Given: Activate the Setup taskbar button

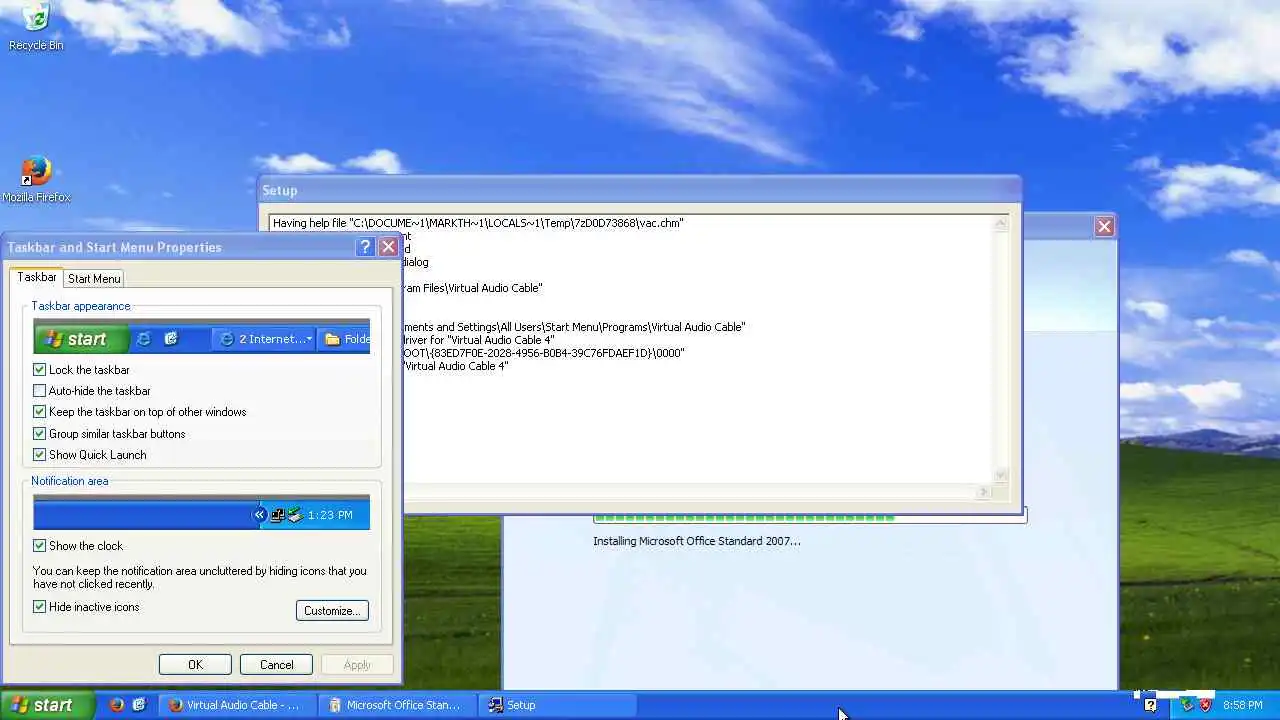Looking at the screenshot, I should click(557, 705).
